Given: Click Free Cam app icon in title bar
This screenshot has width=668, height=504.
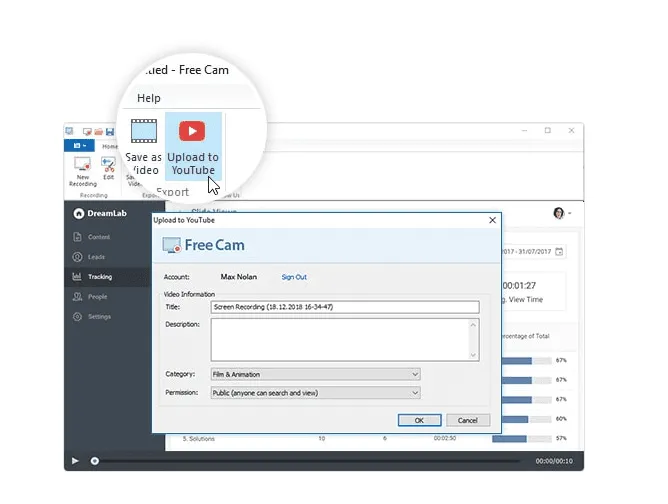Looking at the screenshot, I should 69,131.
